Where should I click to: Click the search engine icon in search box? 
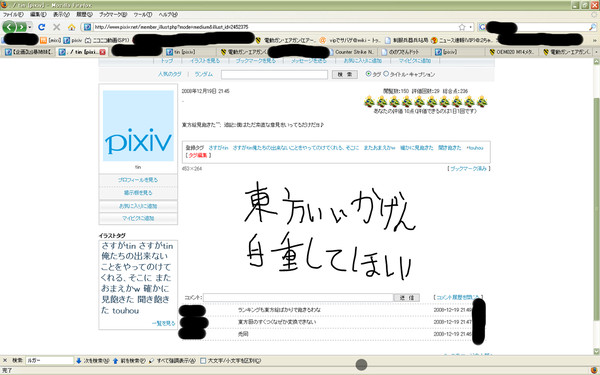pos(482,27)
